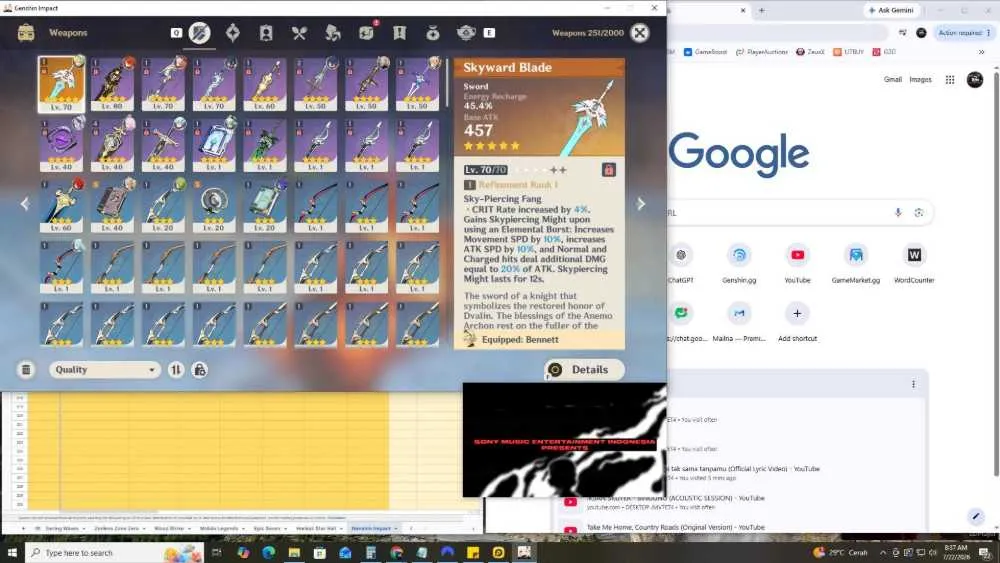
Task: Open the Food tab with crossed utensils
Action: point(299,33)
